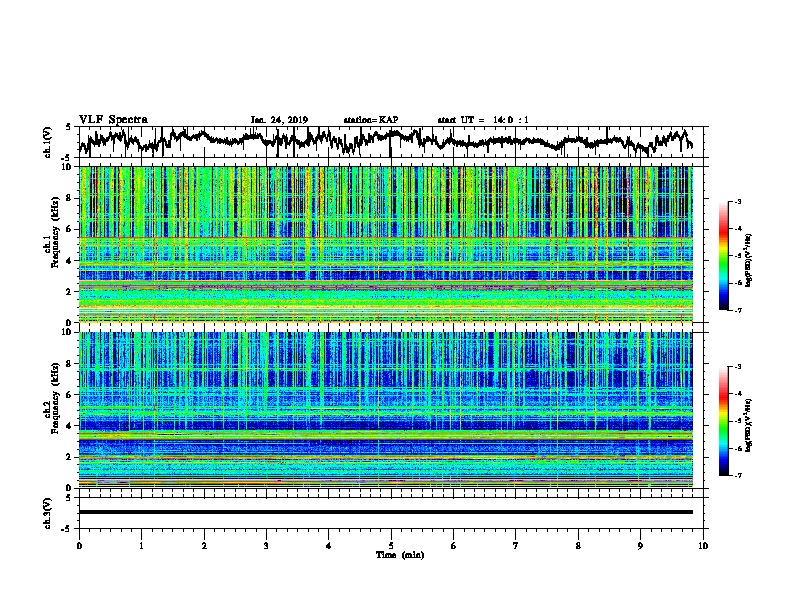792x612 pixels.
Task: Select the "Time (min)" axis title
Action: point(400,555)
